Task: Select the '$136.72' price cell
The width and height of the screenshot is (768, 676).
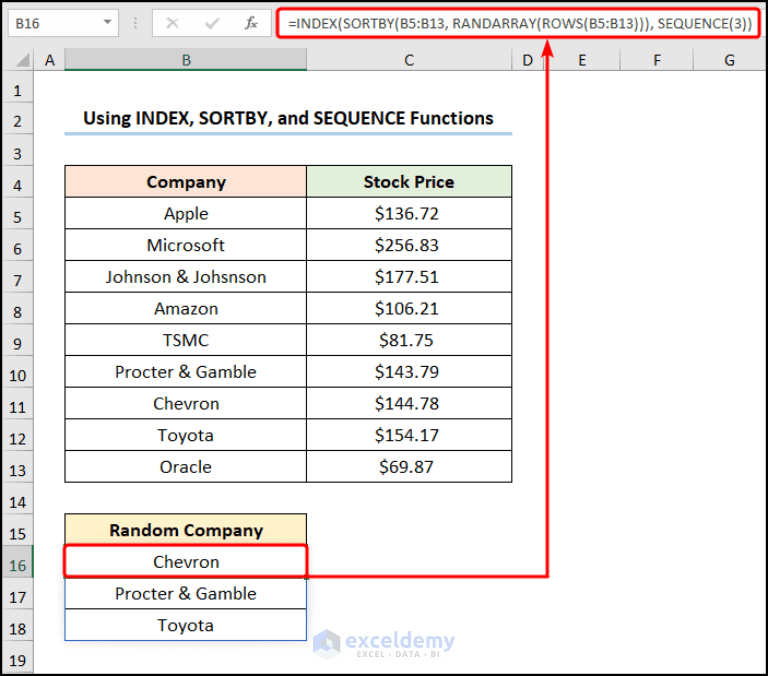Action: [x=409, y=214]
